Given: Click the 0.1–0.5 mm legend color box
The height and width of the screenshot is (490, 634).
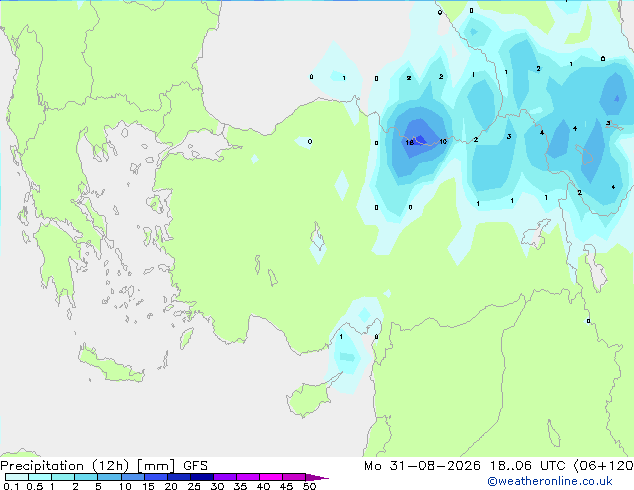Looking at the screenshot, I should click(17, 477).
